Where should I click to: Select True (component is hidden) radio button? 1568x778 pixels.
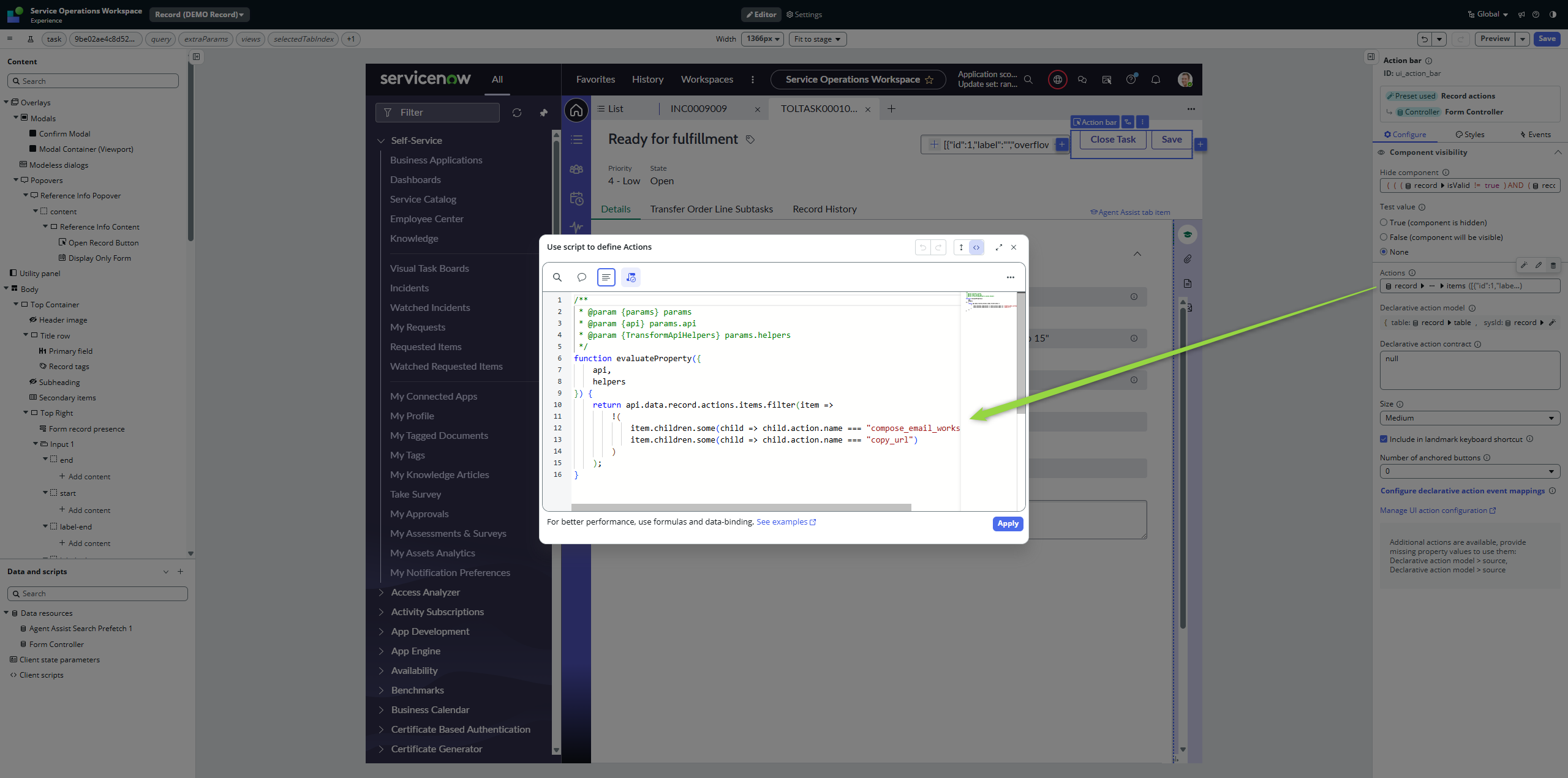[1384, 222]
